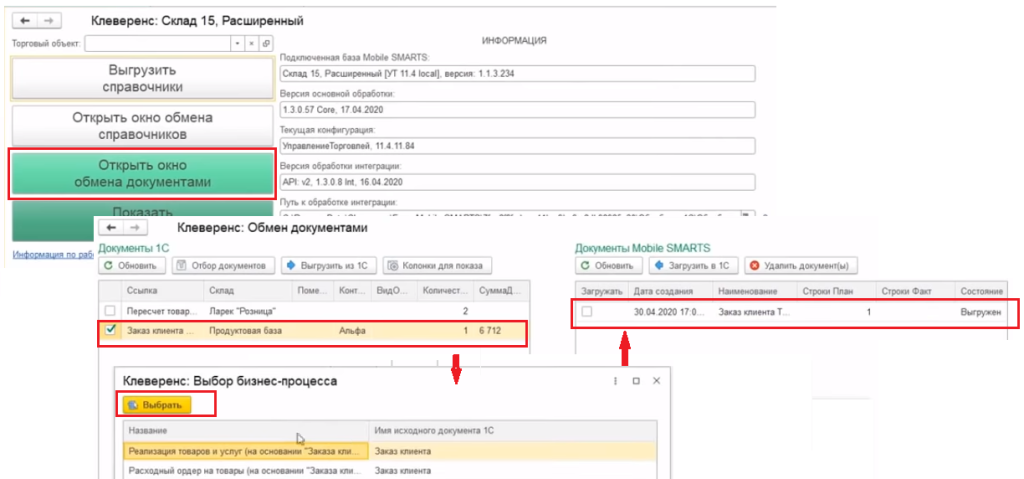Screen dimensions: 1024x479
Task: Uncheck the Заказ клиента row checkbox
Action: tap(110, 330)
